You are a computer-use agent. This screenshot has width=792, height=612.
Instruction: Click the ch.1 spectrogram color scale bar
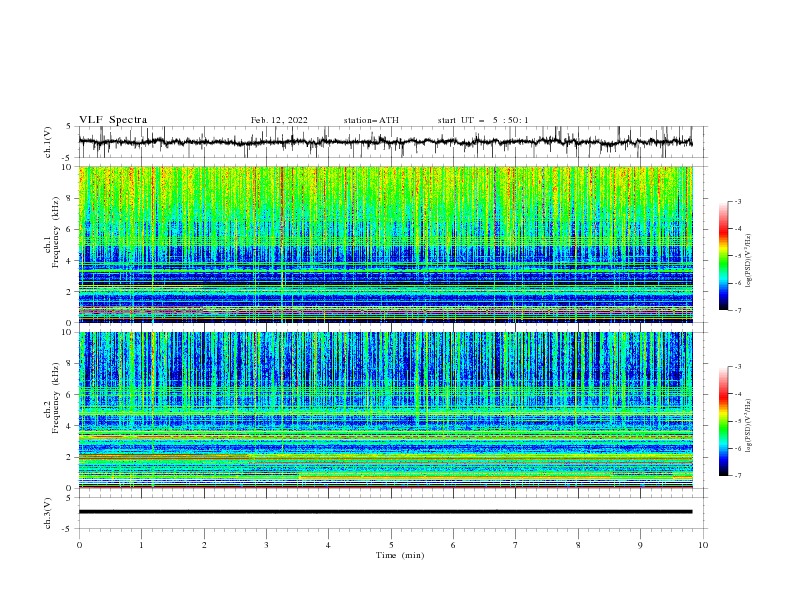click(x=724, y=256)
